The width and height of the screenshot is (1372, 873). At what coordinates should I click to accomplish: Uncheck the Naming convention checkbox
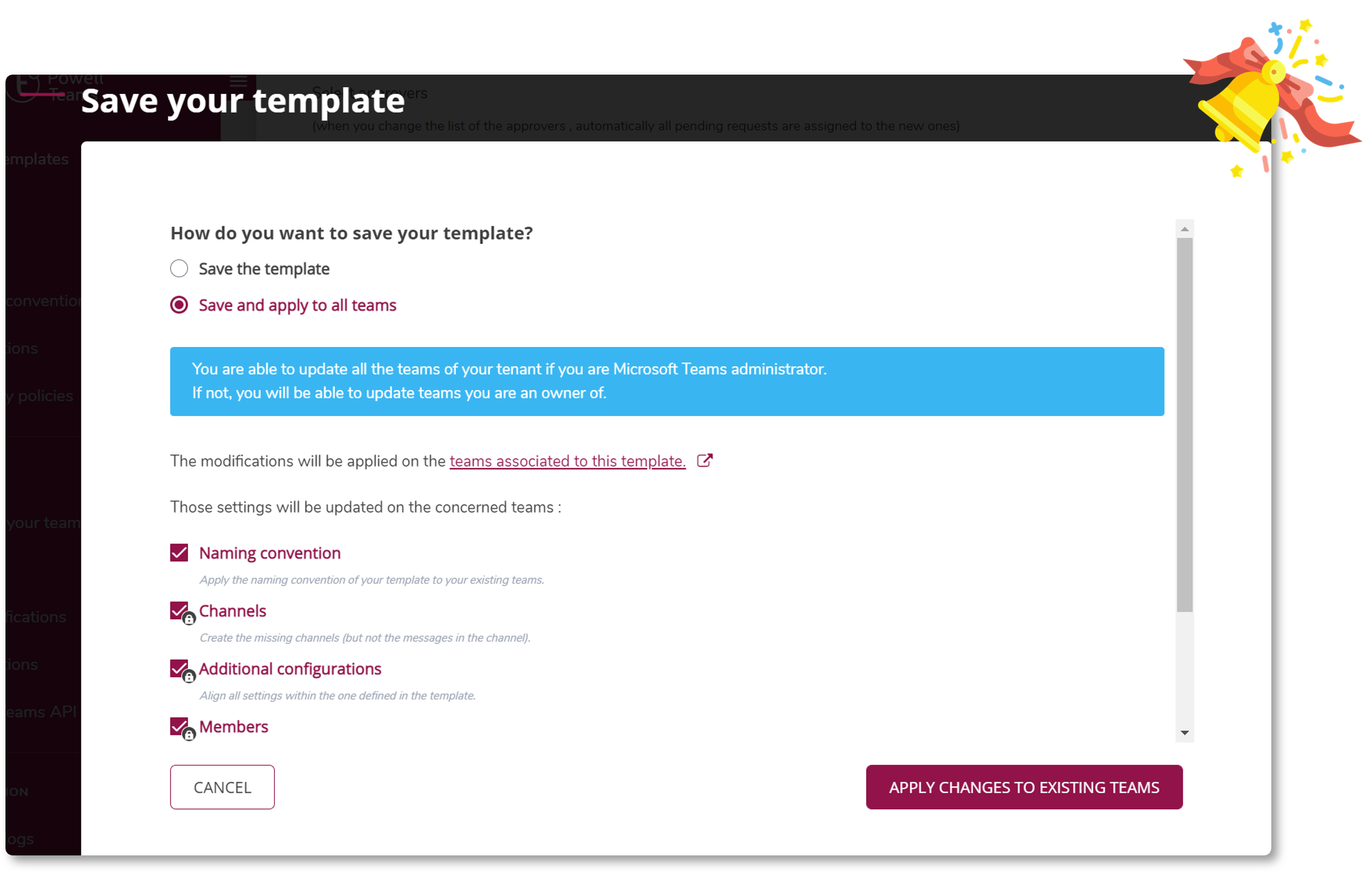[179, 553]
